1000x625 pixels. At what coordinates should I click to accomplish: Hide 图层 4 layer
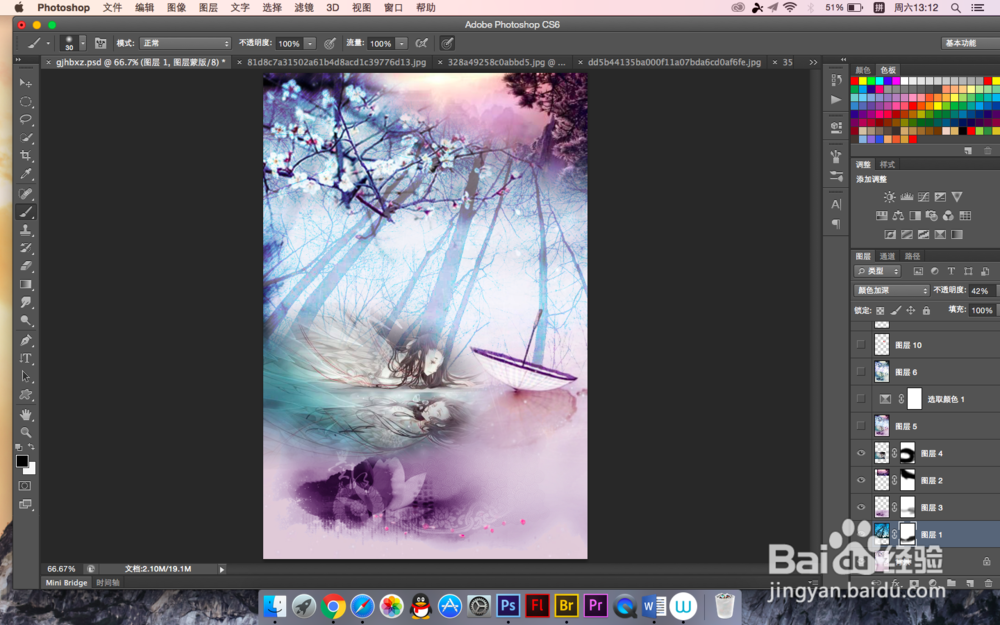[x=861, y=453]
